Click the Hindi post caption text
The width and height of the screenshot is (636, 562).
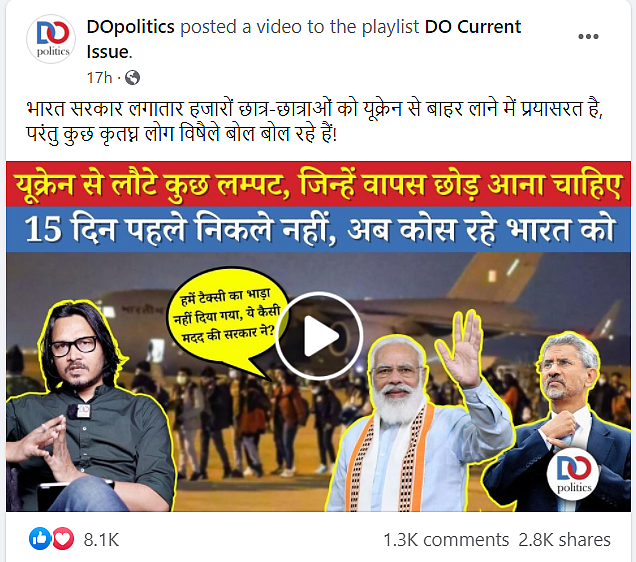(315, 121)
